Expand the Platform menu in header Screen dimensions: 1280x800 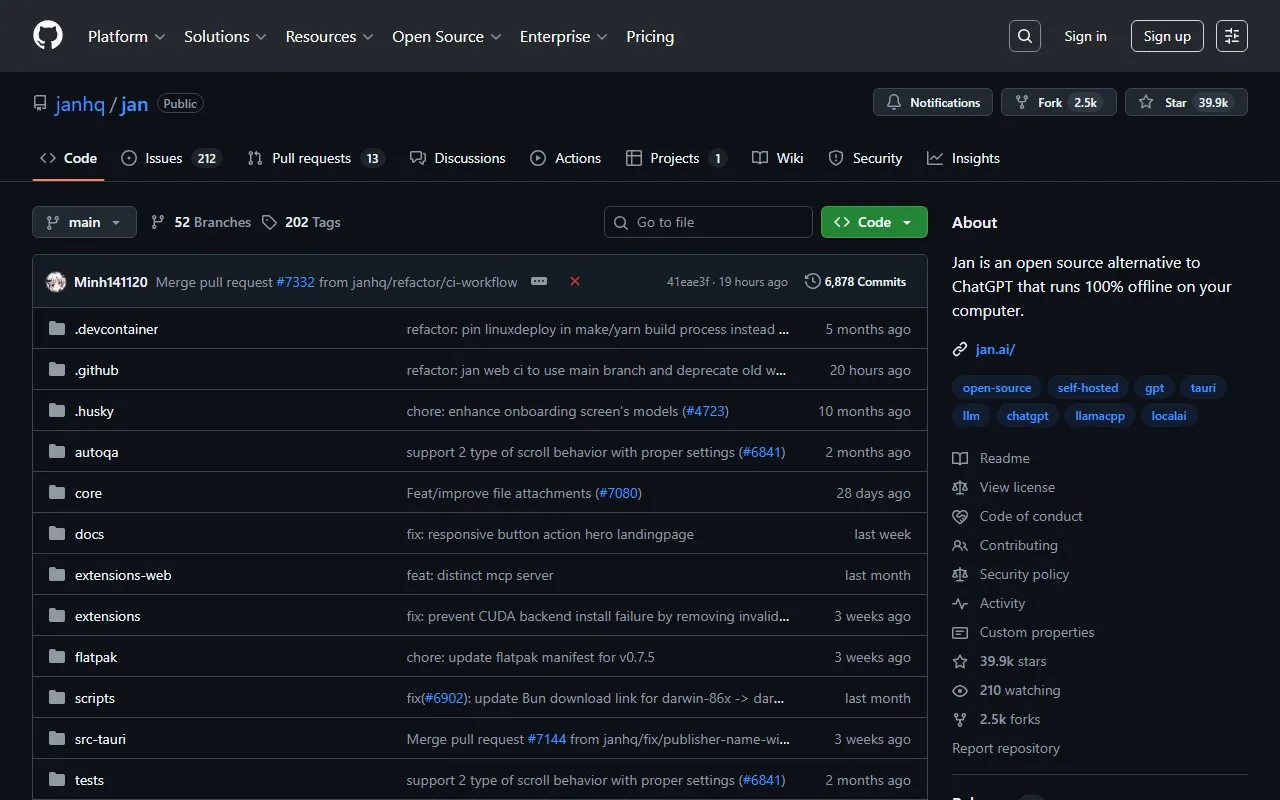126,36
